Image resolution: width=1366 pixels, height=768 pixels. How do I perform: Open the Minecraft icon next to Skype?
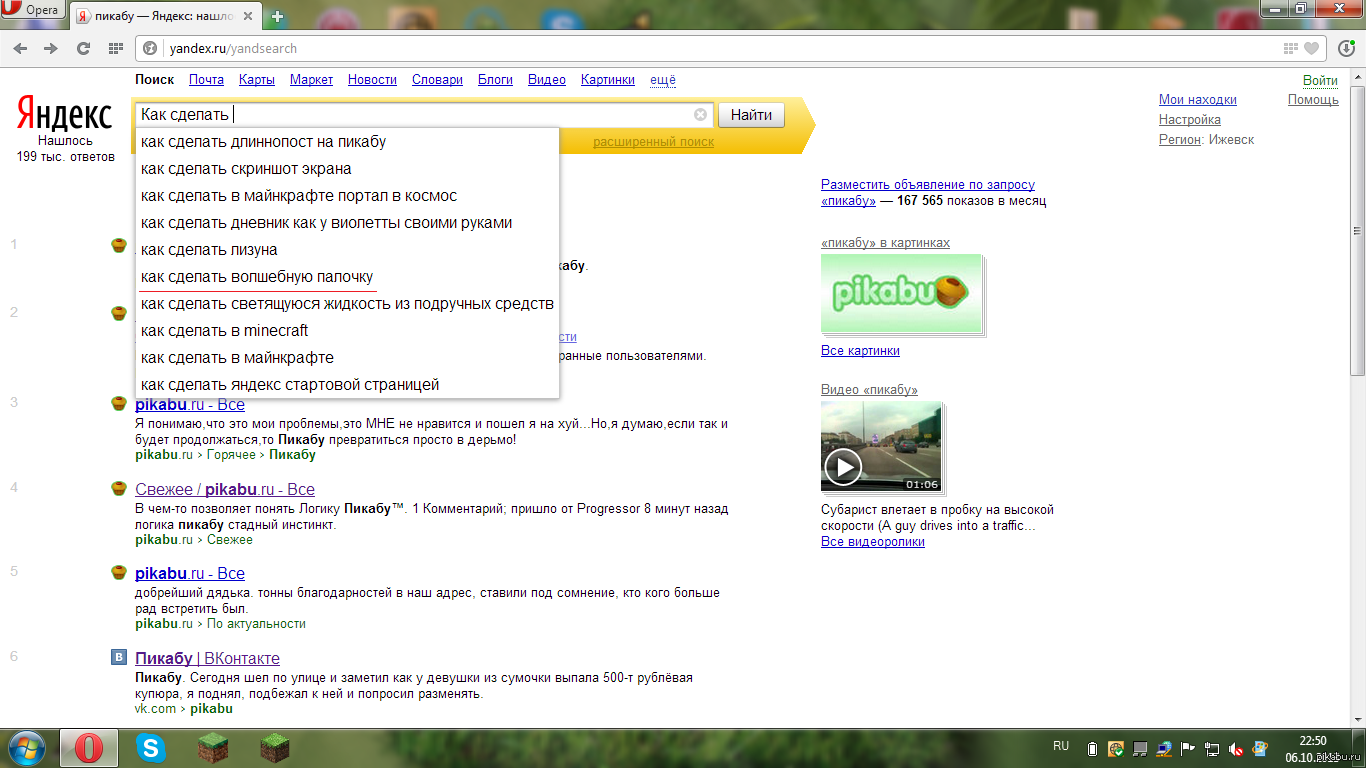click(213, 747)
